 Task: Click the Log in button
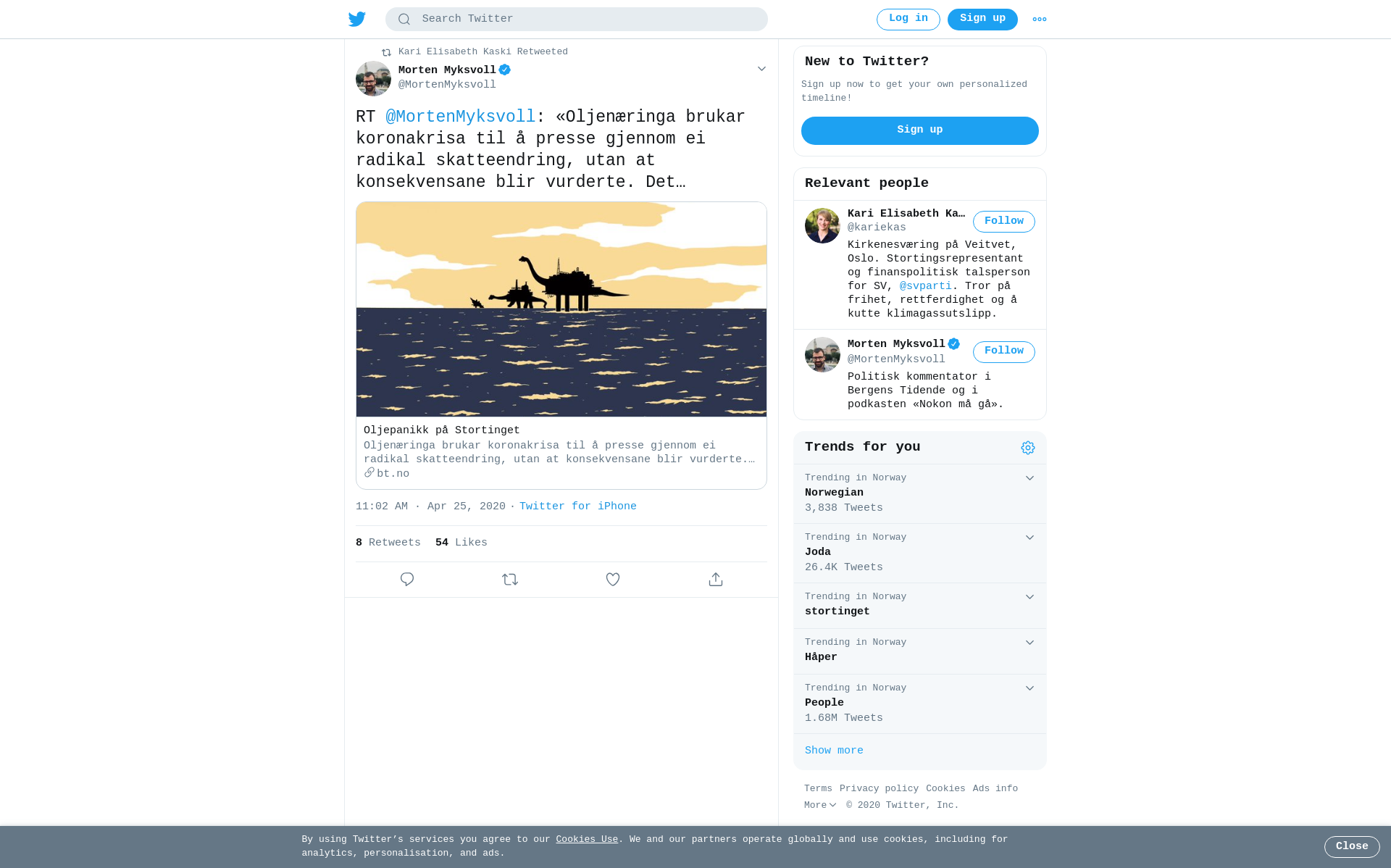tap(908, 19)
